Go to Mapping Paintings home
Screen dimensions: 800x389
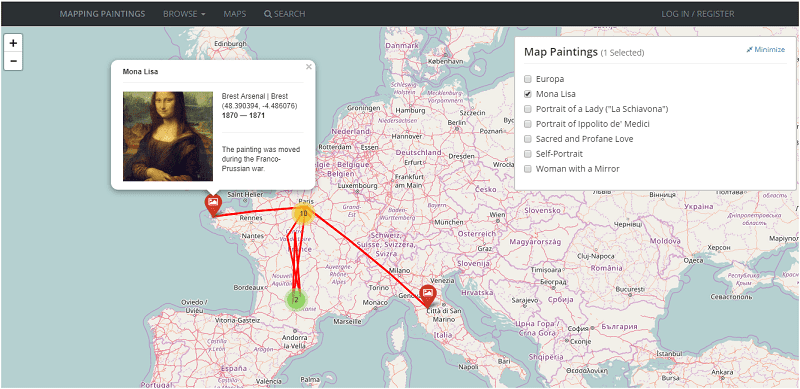point(102,14)
